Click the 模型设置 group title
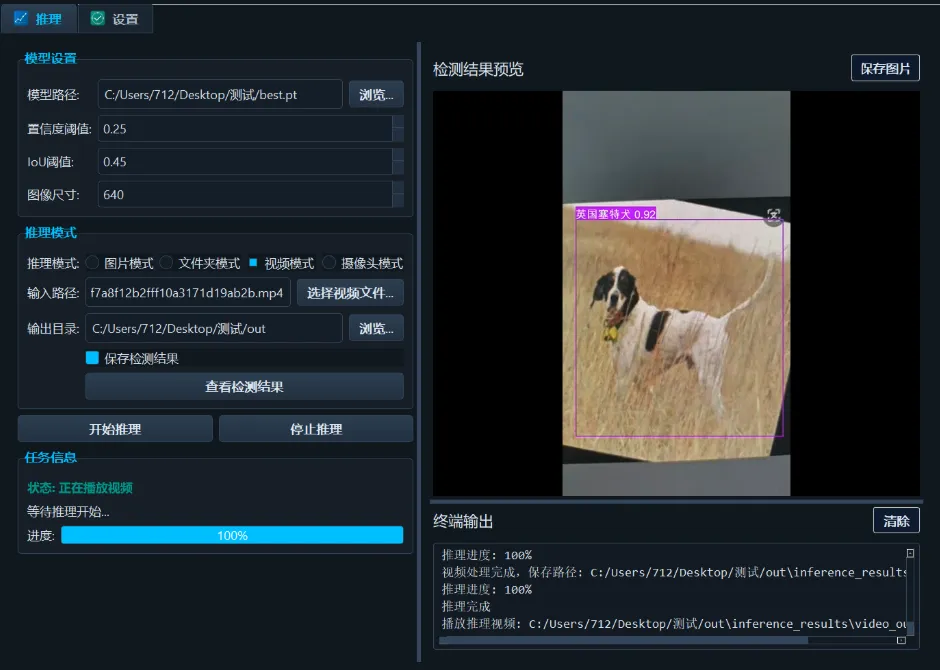 pos(50,58)
